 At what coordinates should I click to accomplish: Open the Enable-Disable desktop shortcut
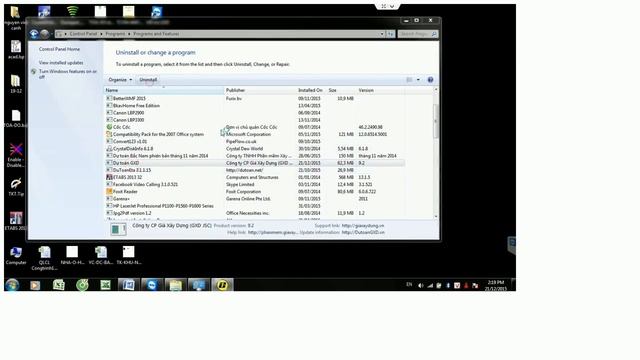click(x=16, y=156)
